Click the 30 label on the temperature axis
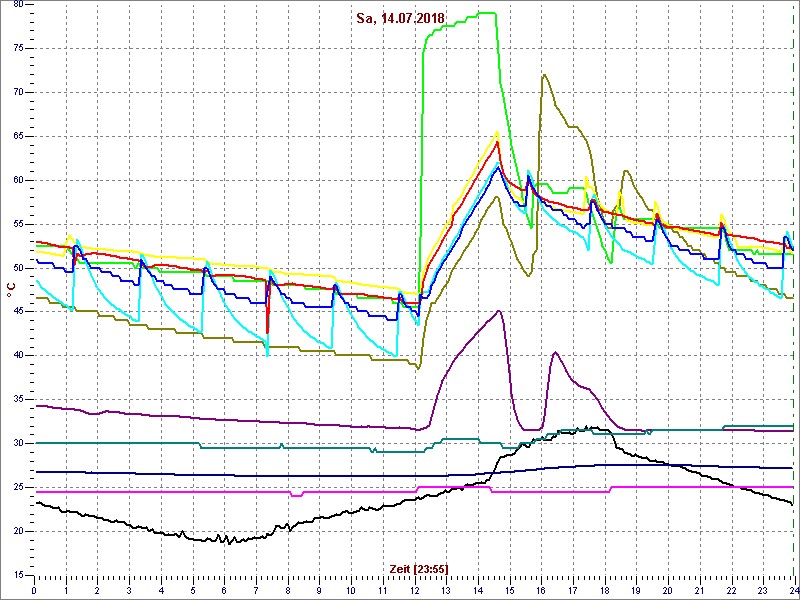 coord(17,443)
